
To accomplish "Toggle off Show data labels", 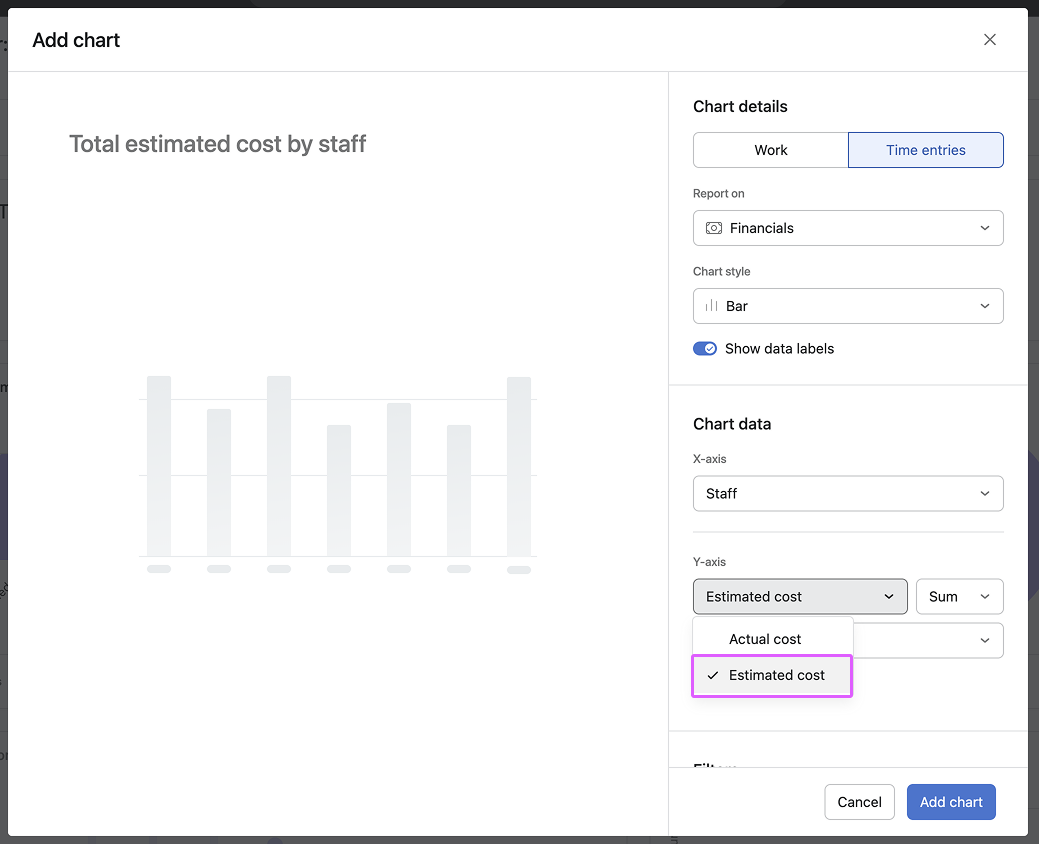I will (705, 348).
